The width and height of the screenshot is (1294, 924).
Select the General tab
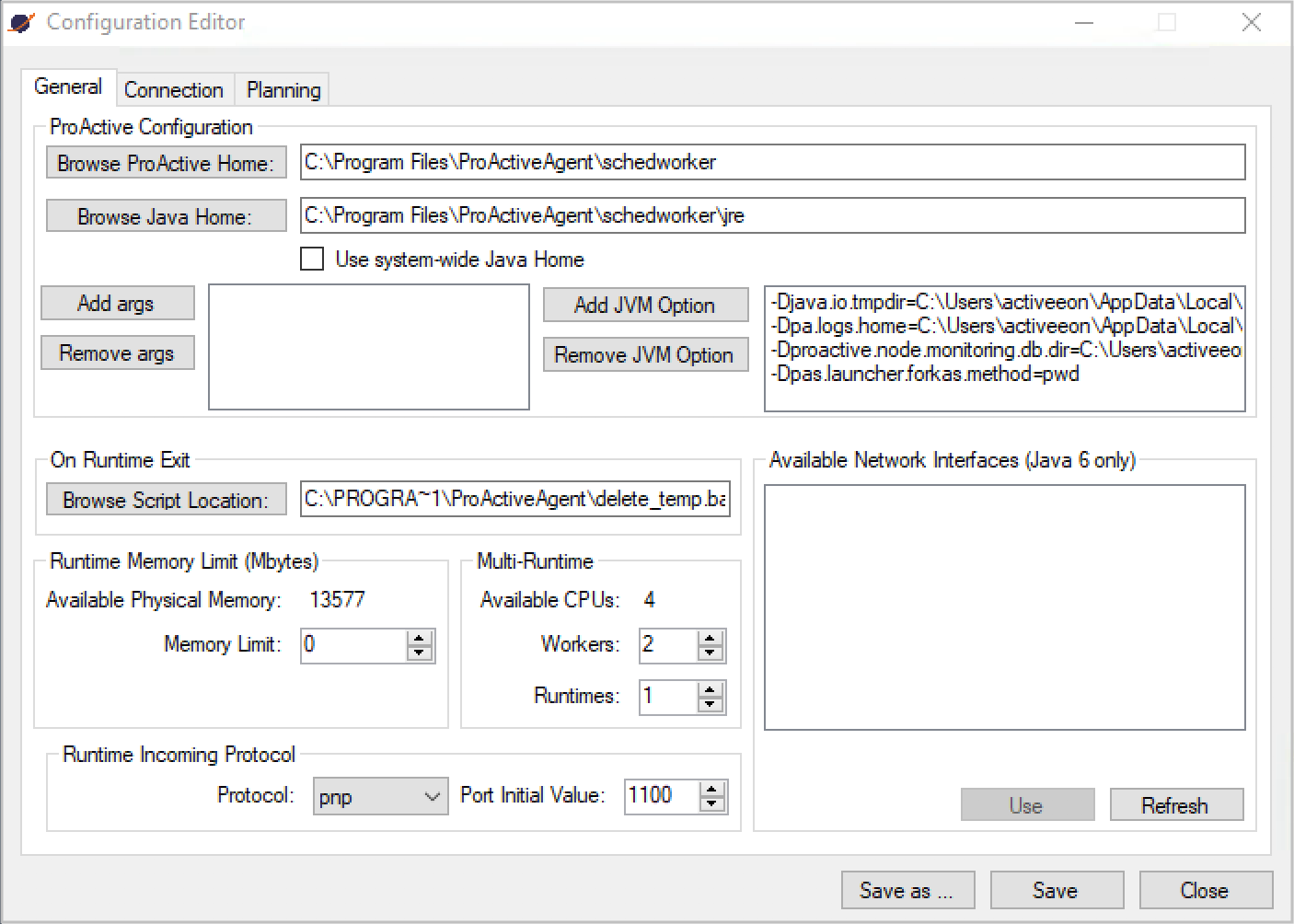(68, 87)
